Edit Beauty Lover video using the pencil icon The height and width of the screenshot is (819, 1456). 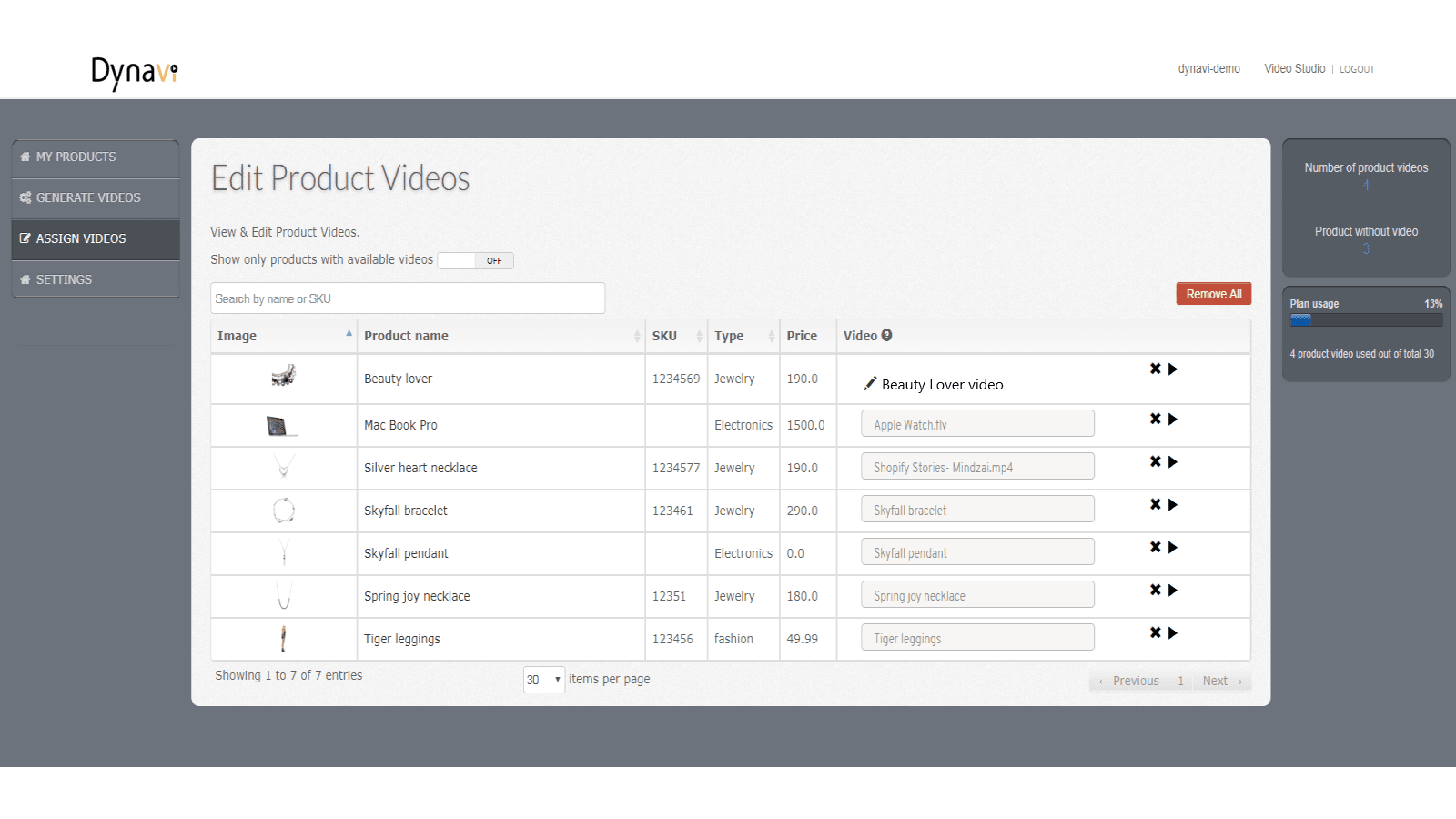(870, 383)
